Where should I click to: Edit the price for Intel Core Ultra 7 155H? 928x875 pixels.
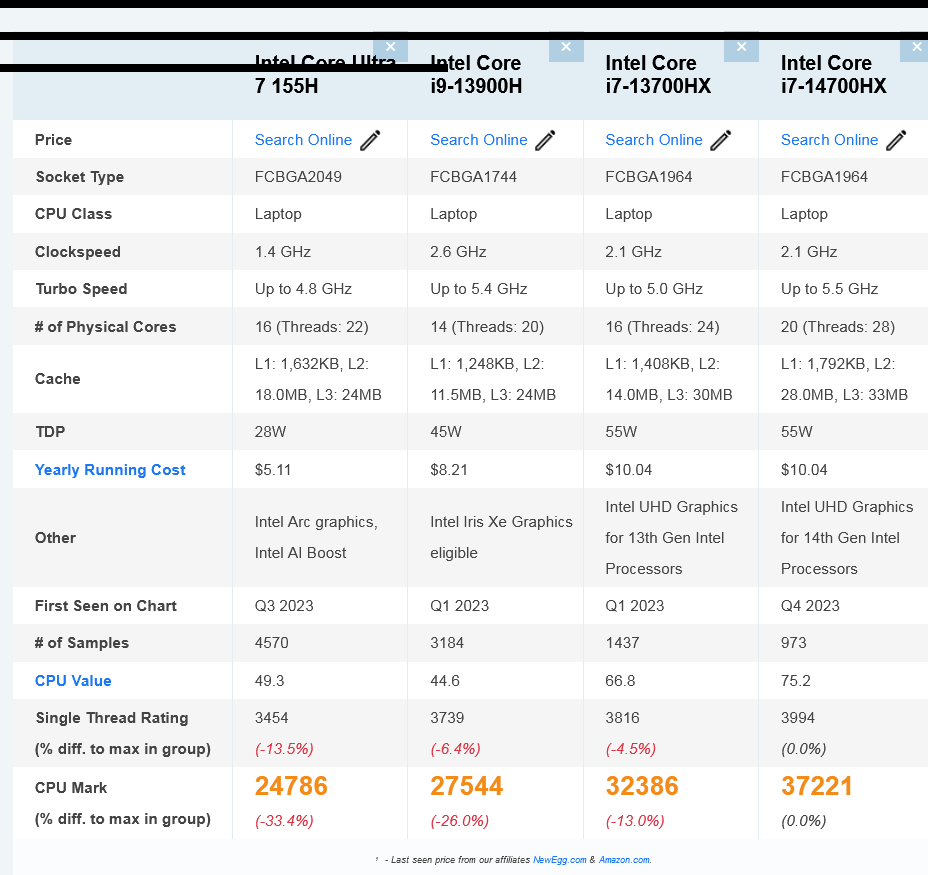(370, 140)
